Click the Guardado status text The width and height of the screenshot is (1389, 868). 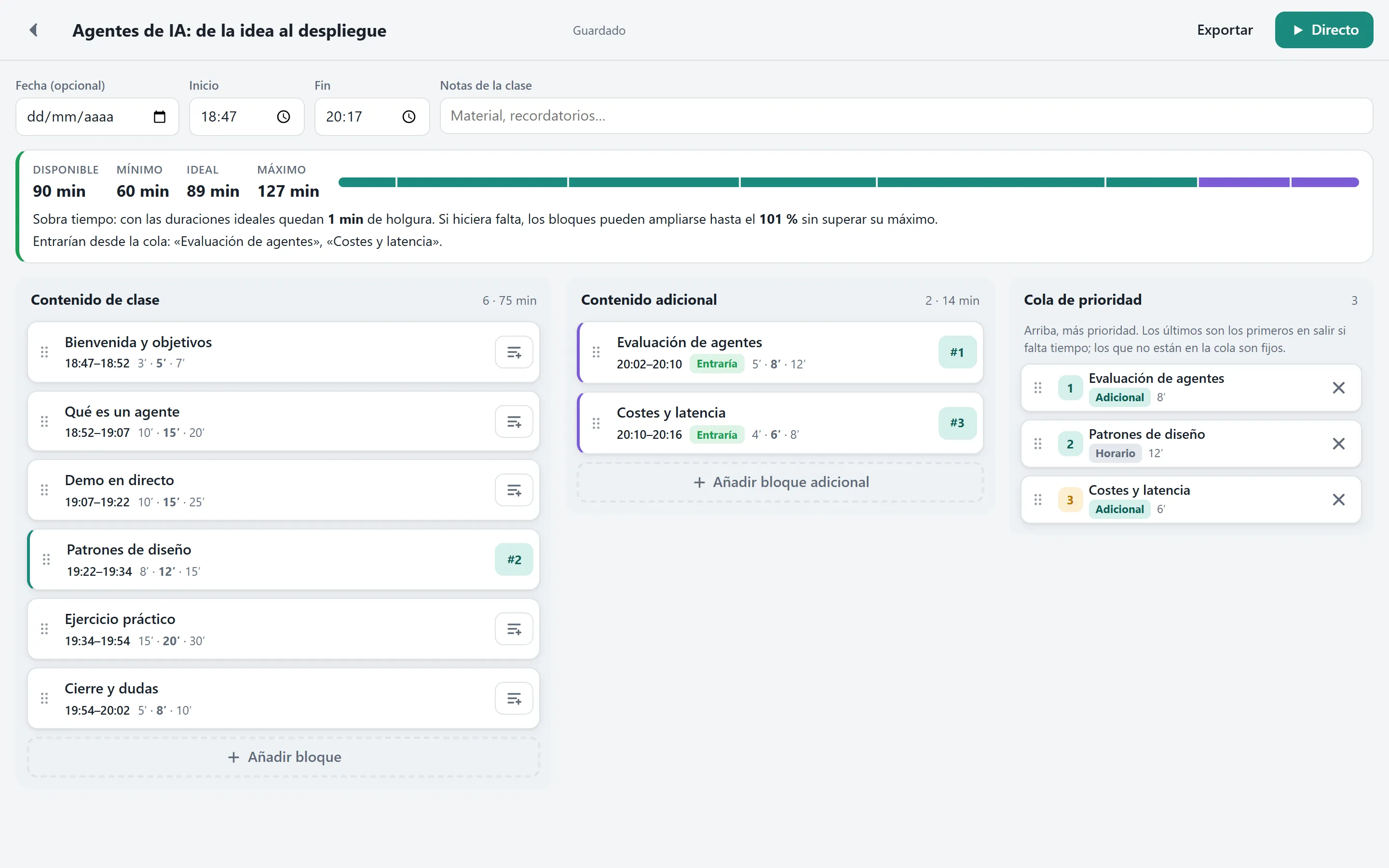(x=599, y=30)
